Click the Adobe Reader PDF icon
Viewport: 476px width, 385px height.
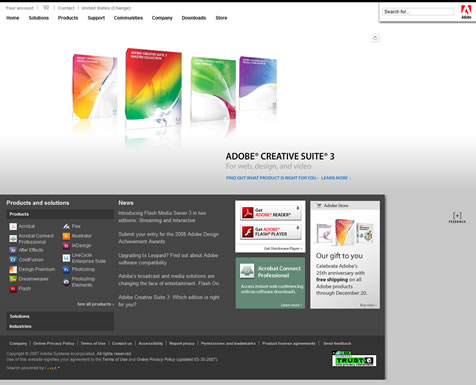[248, 212]
